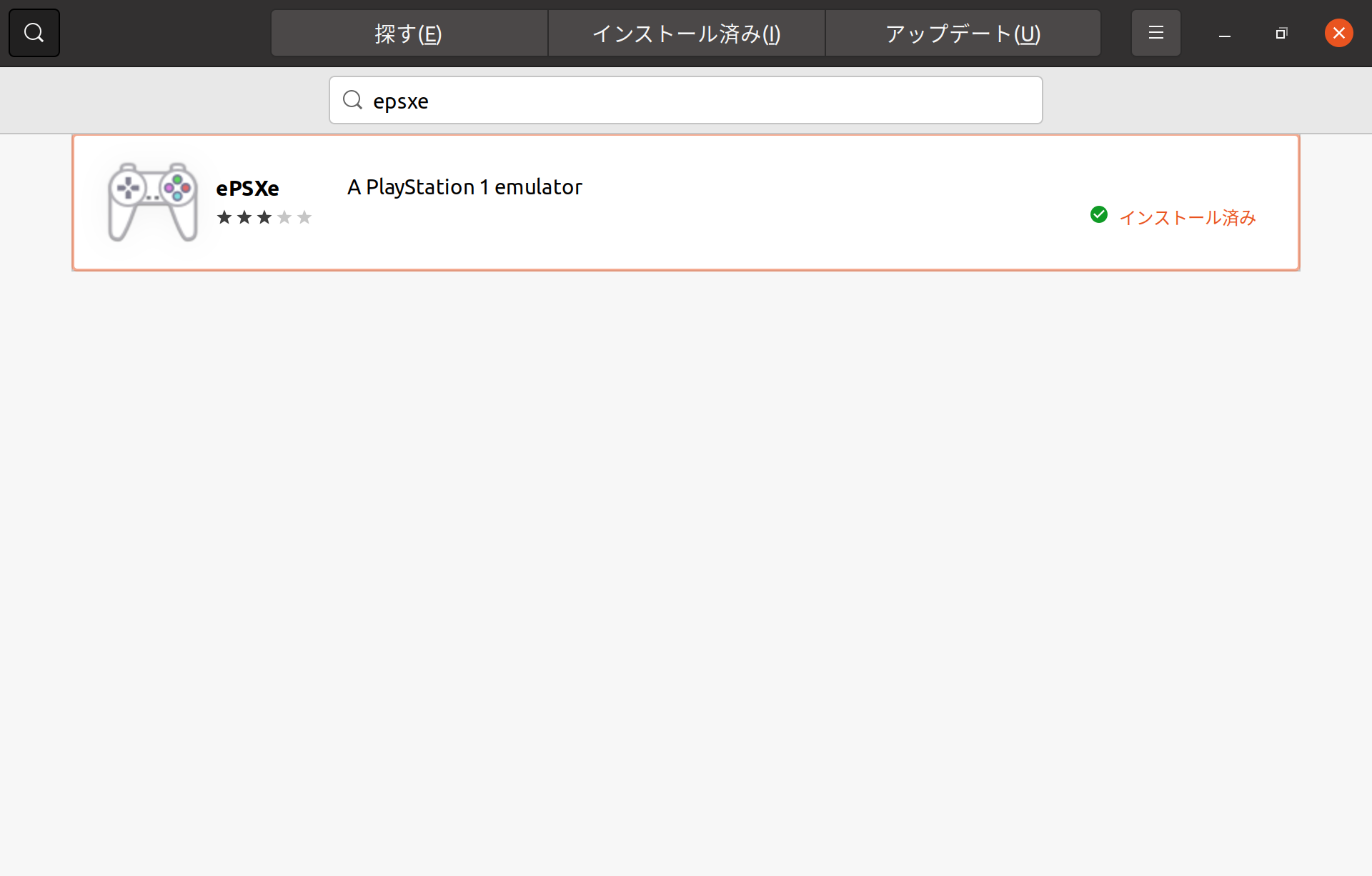Open the hamburger menu
Screen dimensions: 1372x876
[1155, 33]
